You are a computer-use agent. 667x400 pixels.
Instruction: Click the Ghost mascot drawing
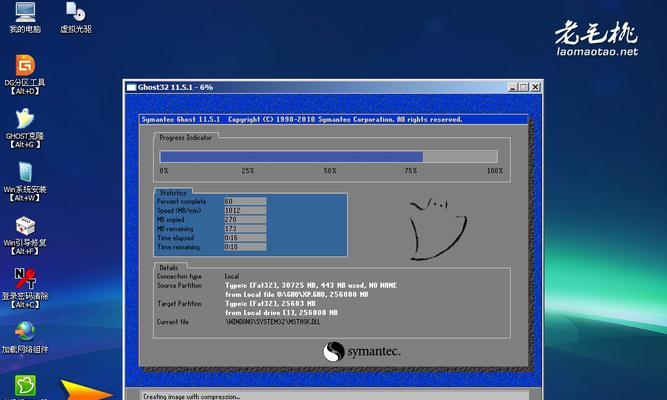click(x=438, y=229)
